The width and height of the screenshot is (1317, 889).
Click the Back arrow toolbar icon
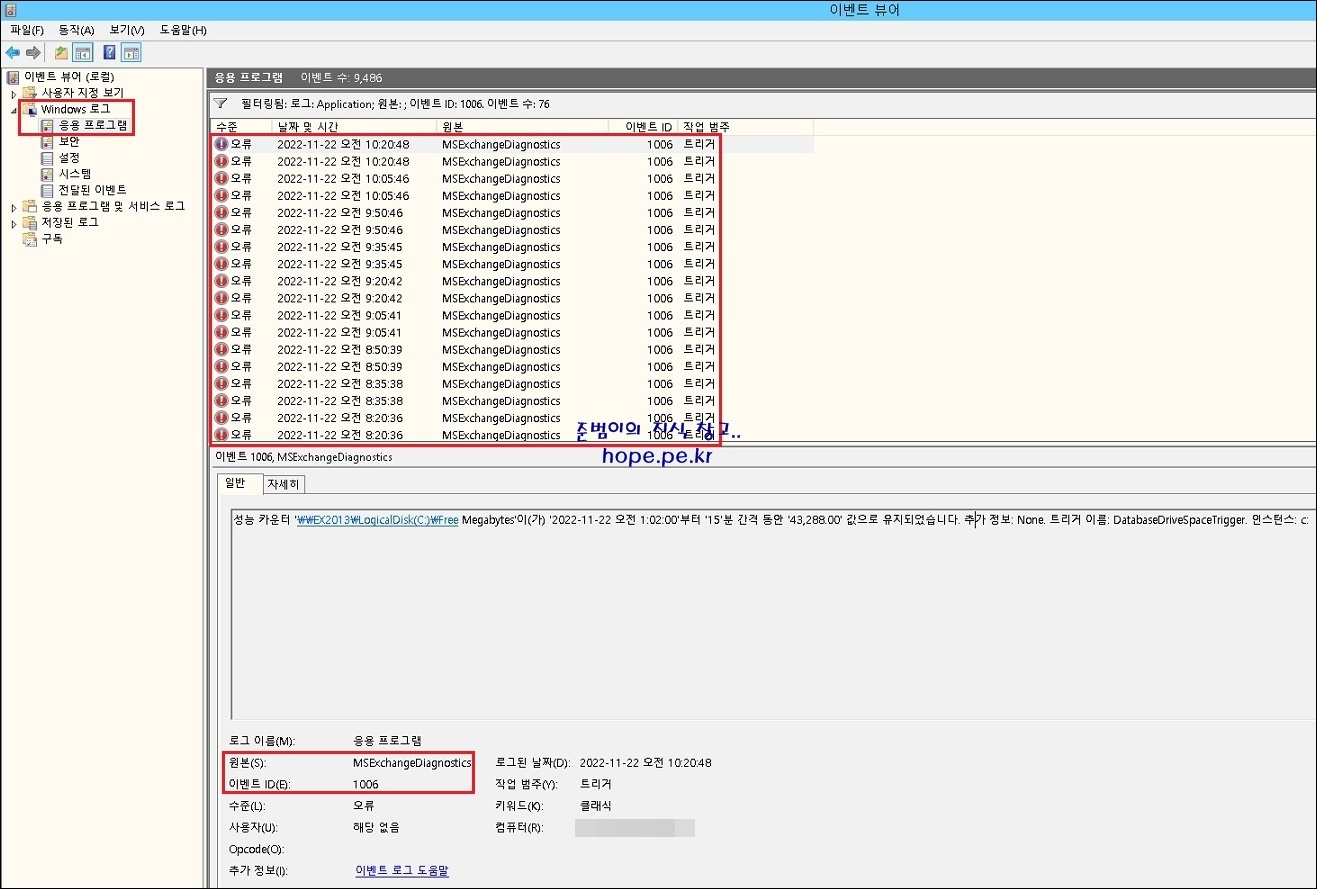coord(12,52)
